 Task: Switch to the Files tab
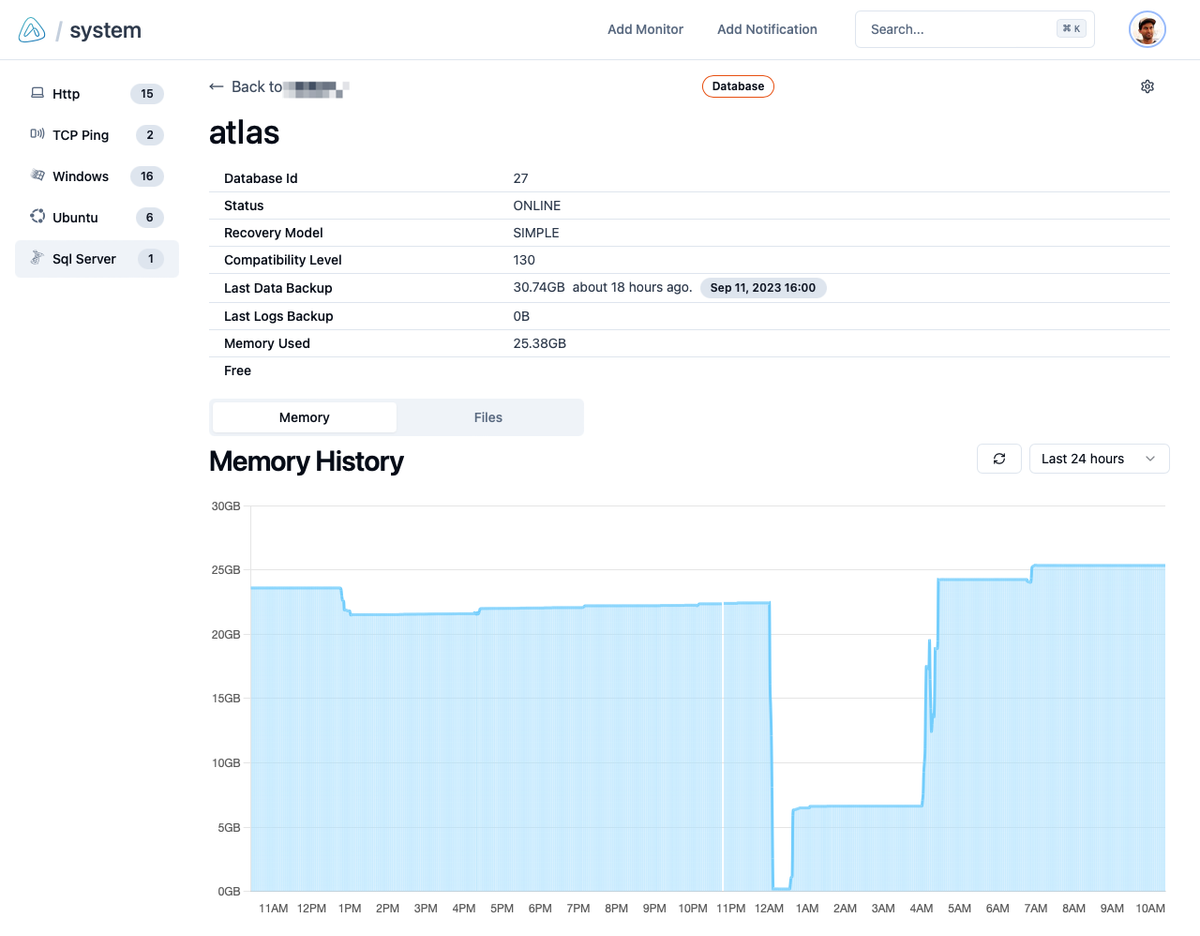pos(489,417)
